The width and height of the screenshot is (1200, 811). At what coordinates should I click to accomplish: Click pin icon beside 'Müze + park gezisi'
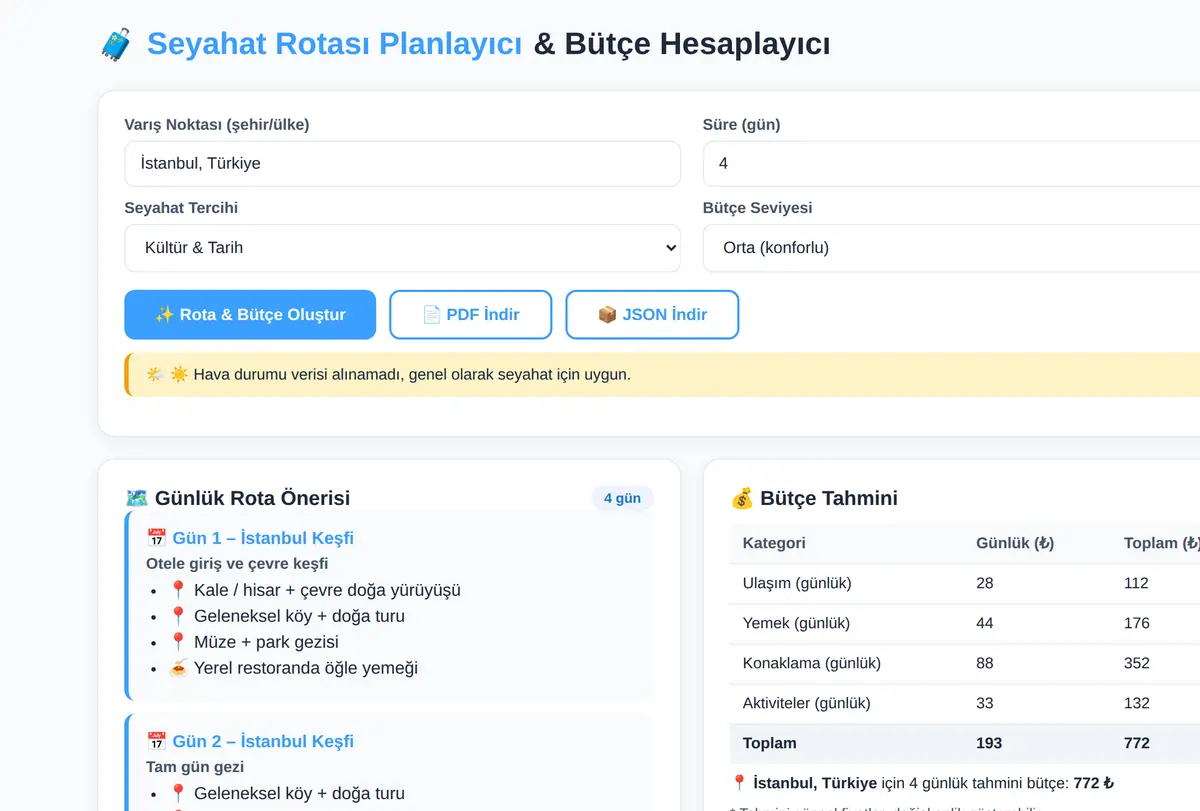pyautogui.click(x=178, y=642)
